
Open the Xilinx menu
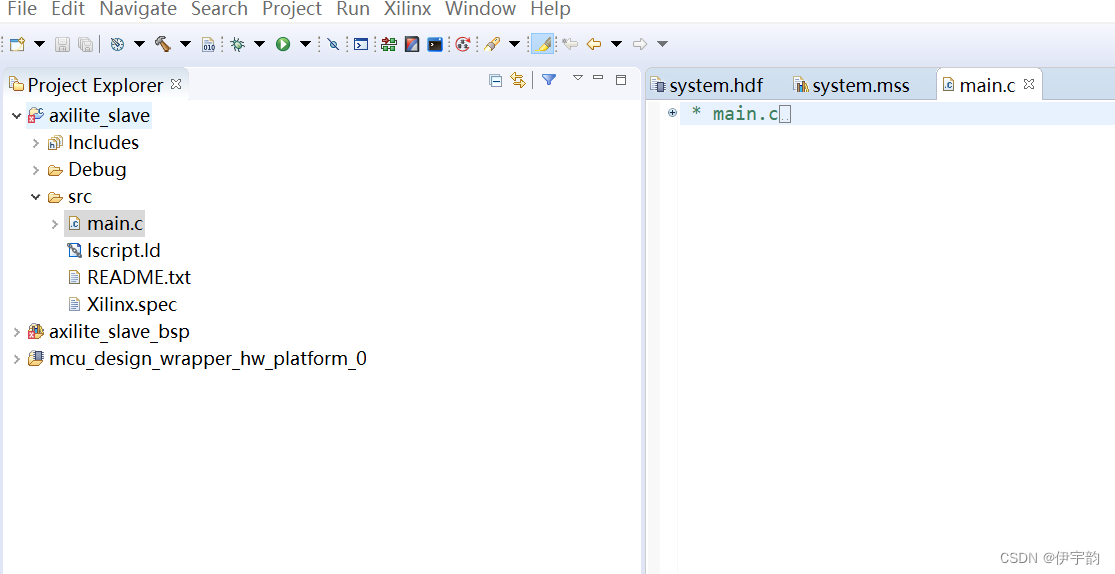coord(407,9)
